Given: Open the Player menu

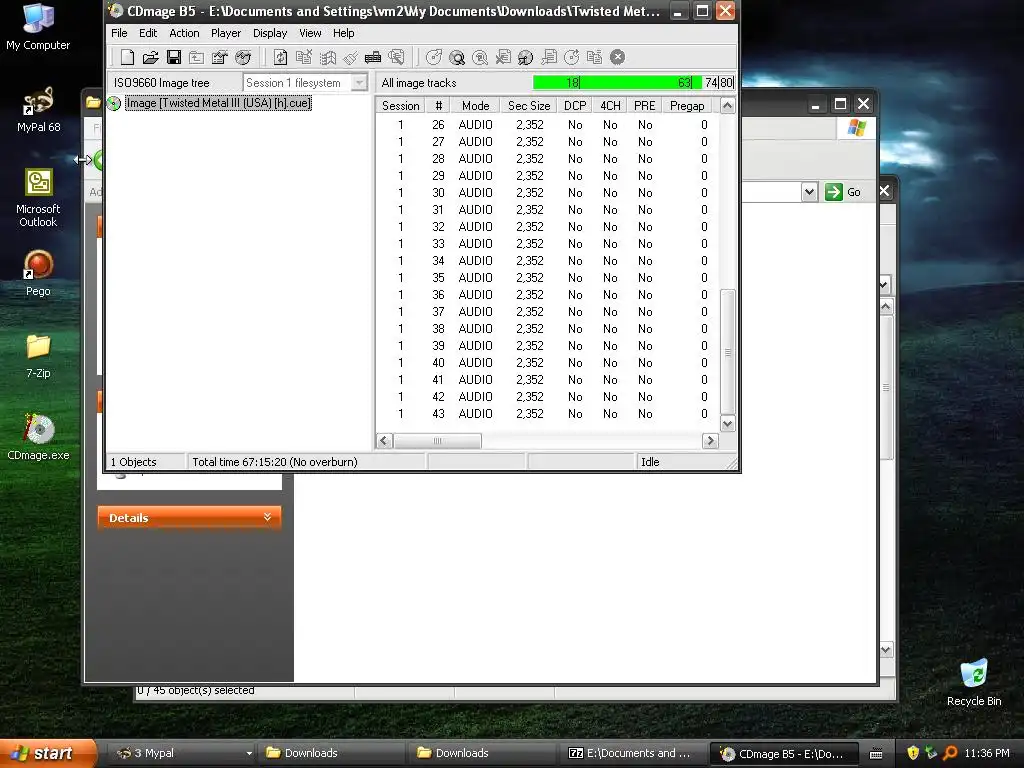Looking at the screenshot, I should click(226, 33).
